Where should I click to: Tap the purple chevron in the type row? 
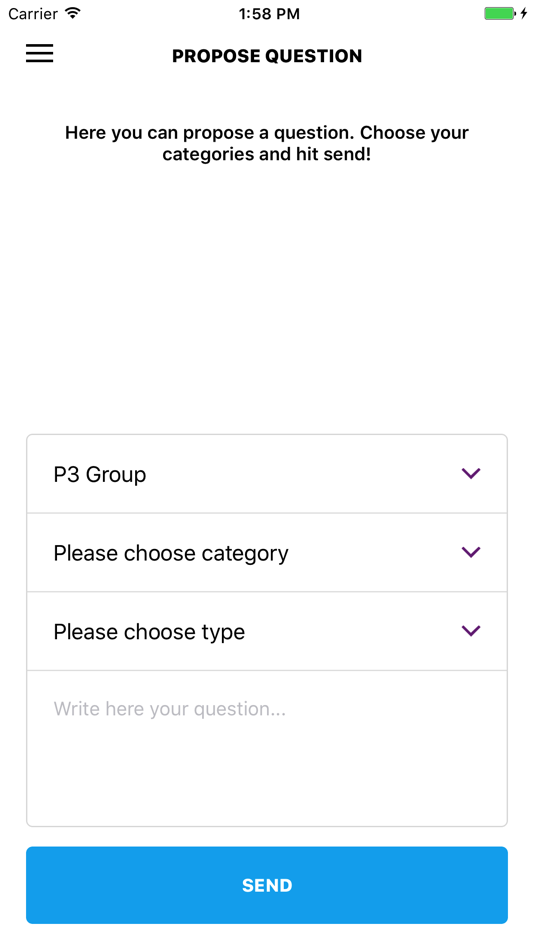tap(471, 631)
